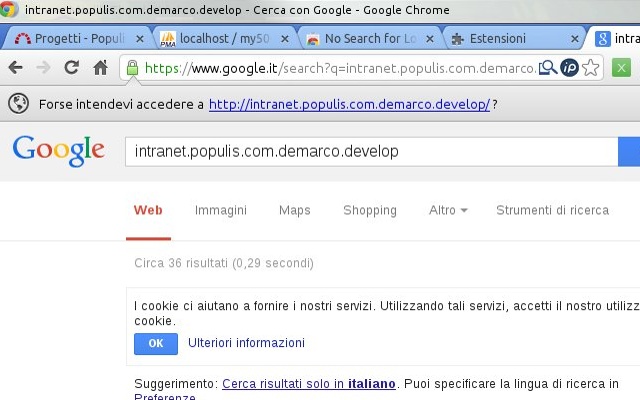Open the home page icon
This screenshot has width=640, height=400.
coord(100,67)
